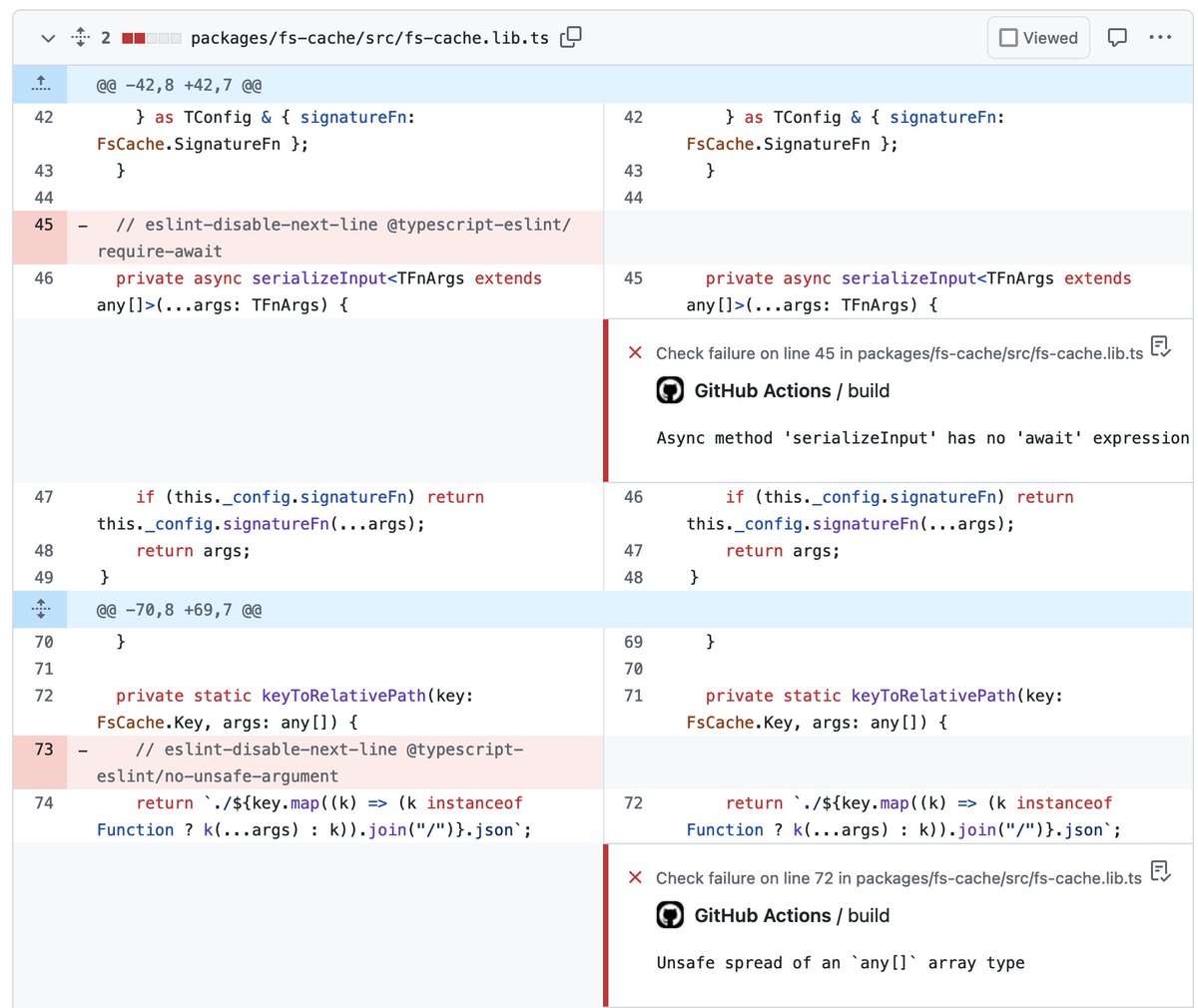
Task: Open the file comment speech bubble icon
Action: click(x=1117, y=38)
